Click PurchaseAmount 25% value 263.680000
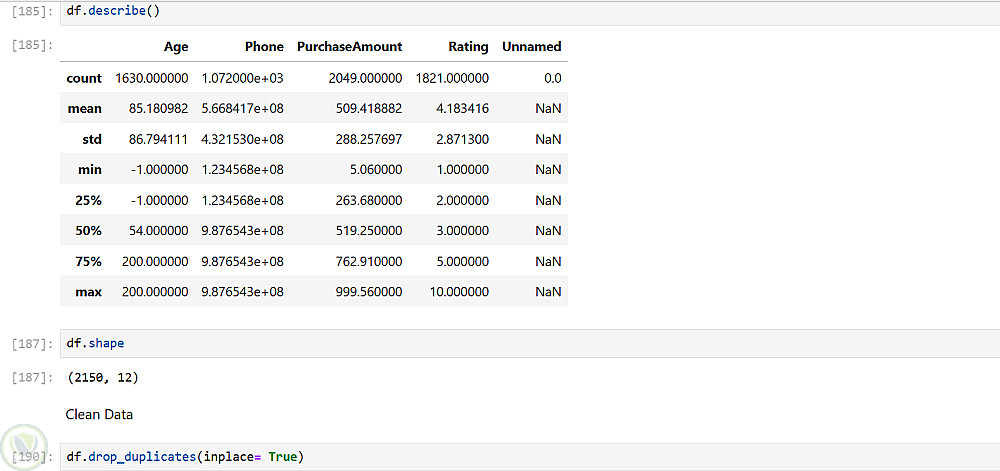The image size is (1000, 471). [x=369, y=201]
